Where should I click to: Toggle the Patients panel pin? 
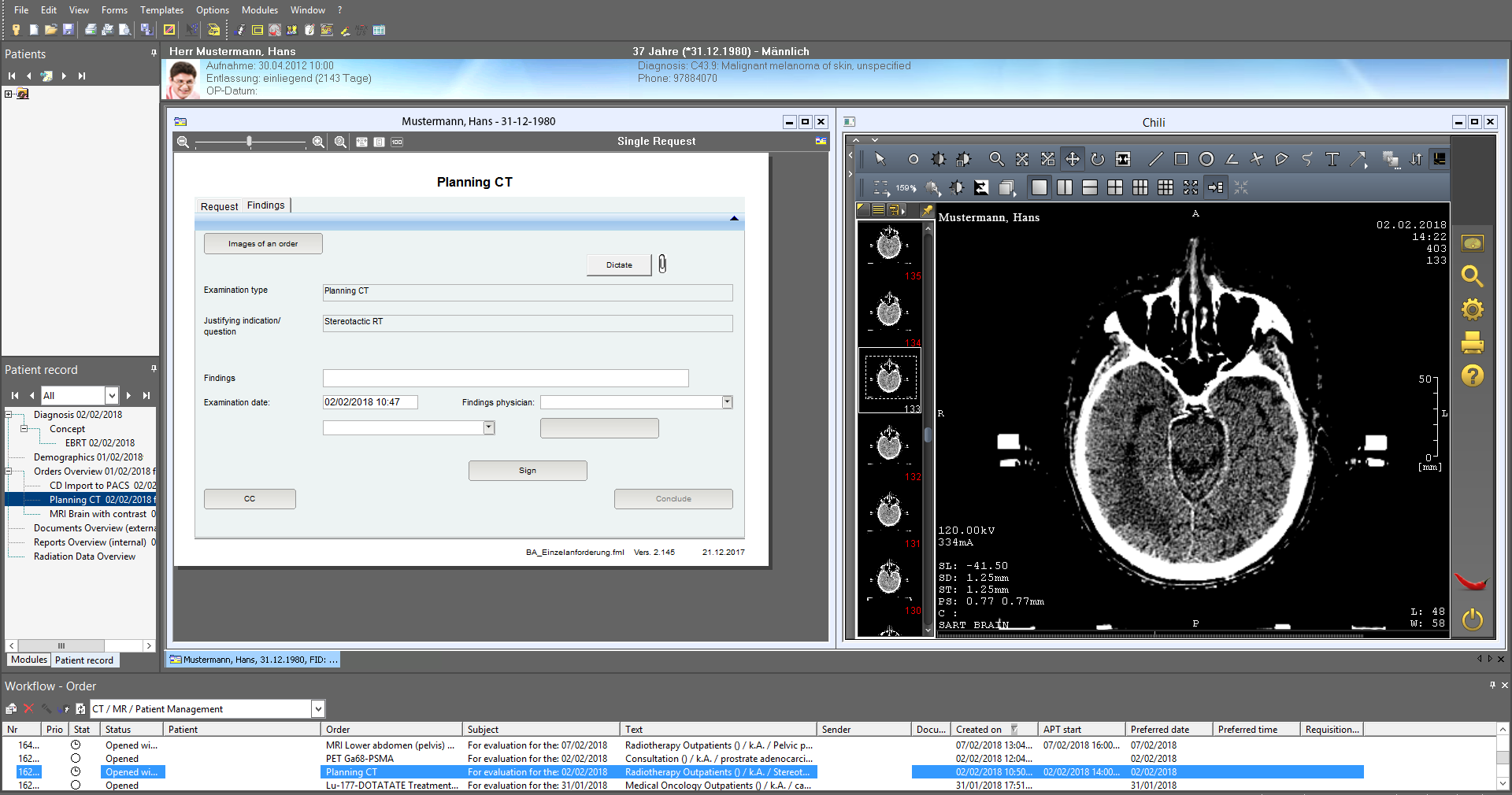pyautogui.click(x=154, y=54)
